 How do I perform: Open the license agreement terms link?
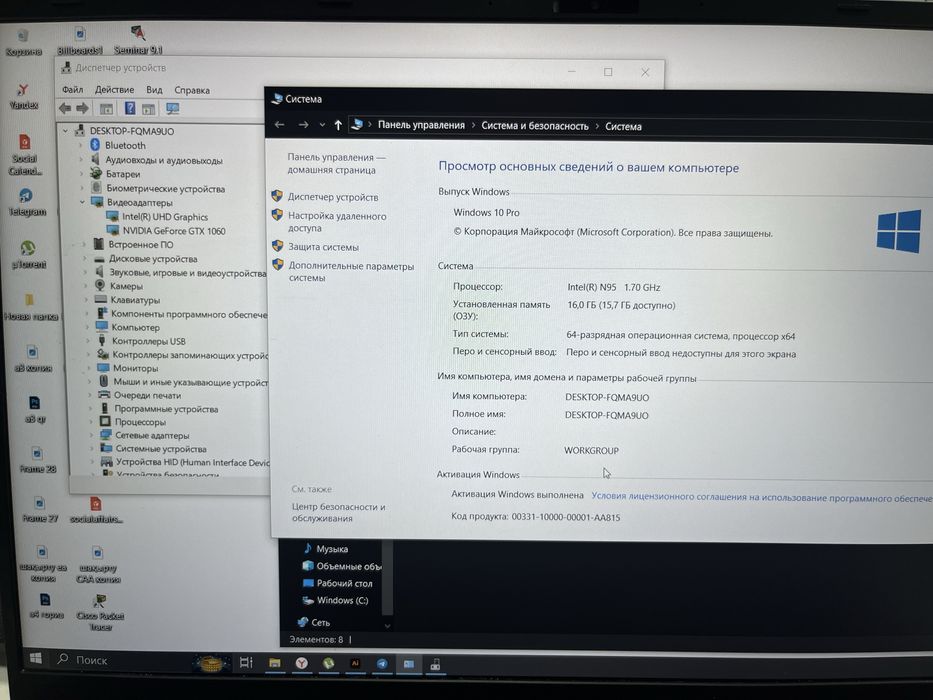(761, 497)
